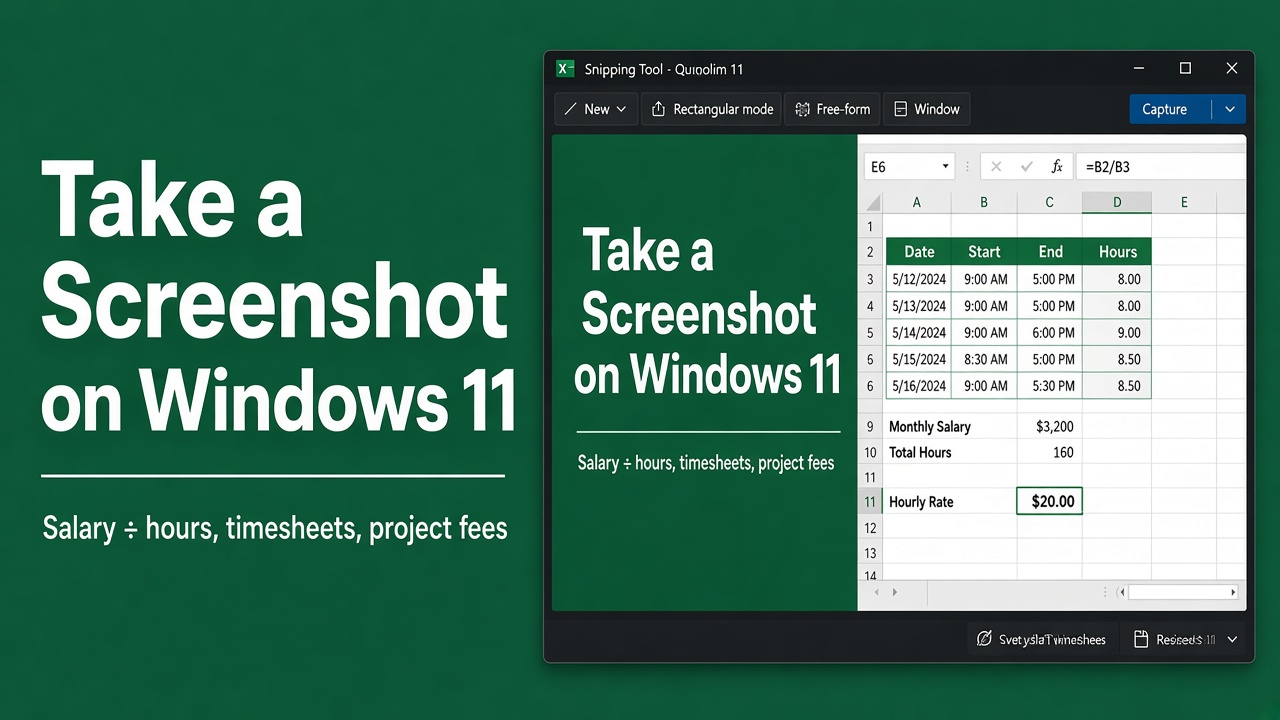Choose the Free-form snip mode
The width and height of the screenshot is (1280, 720).
pos(833,109)
